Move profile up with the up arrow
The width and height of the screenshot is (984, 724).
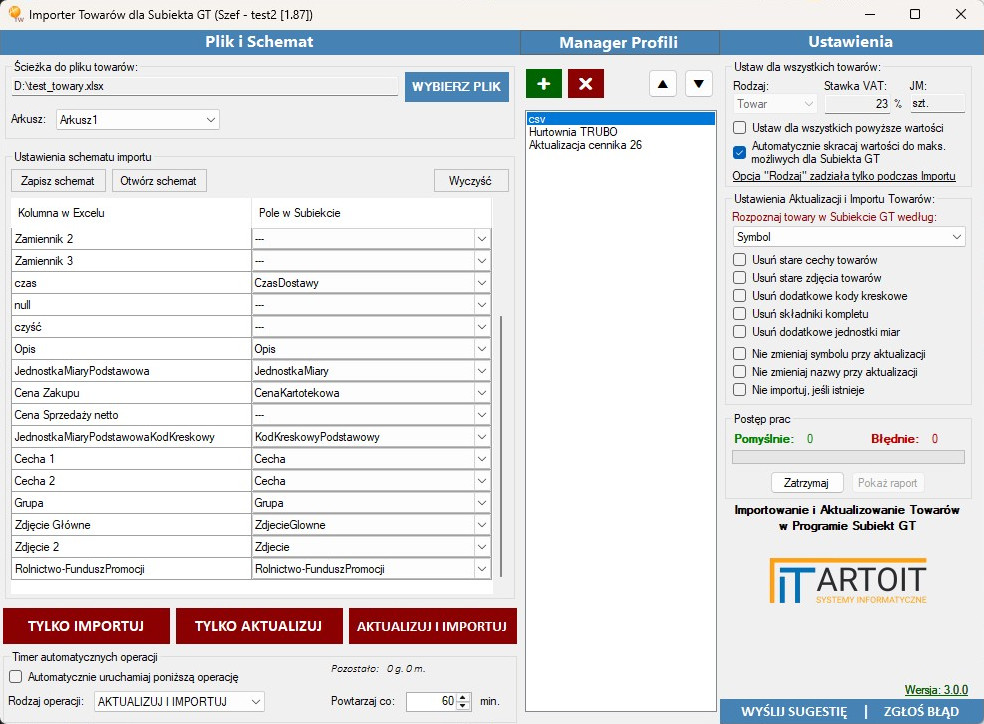(x=663, y=84)
